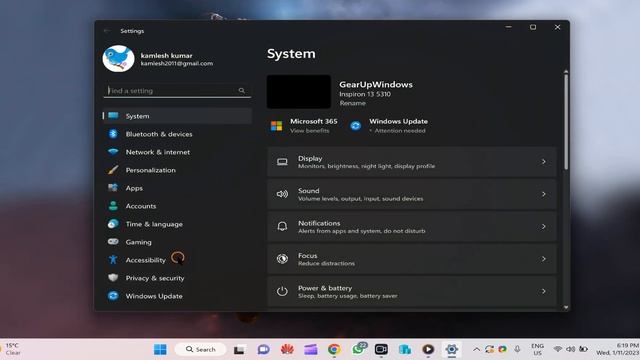Viewport: 640px width, 360px height.
Task: Click the kamlesh kumar profile picture
Action: coord(118,59)
